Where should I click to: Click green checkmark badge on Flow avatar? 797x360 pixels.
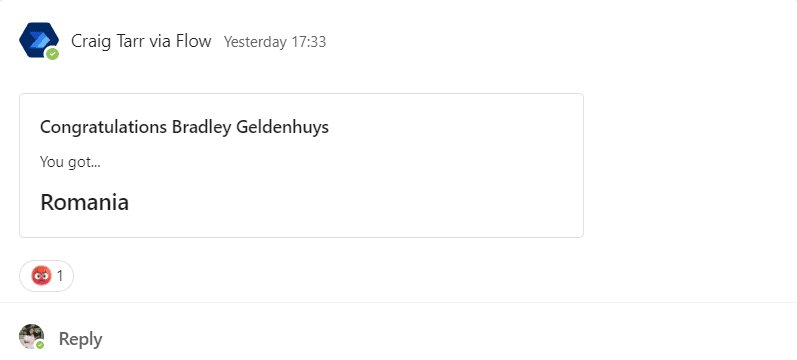click(52, 54)
